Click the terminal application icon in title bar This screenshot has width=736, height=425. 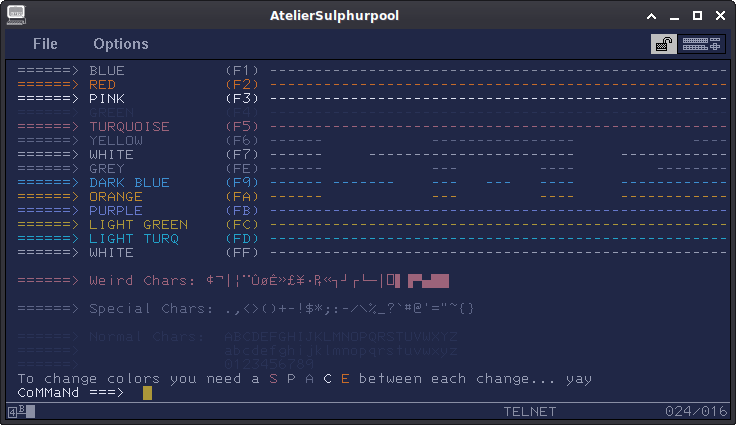click(16, 15)
